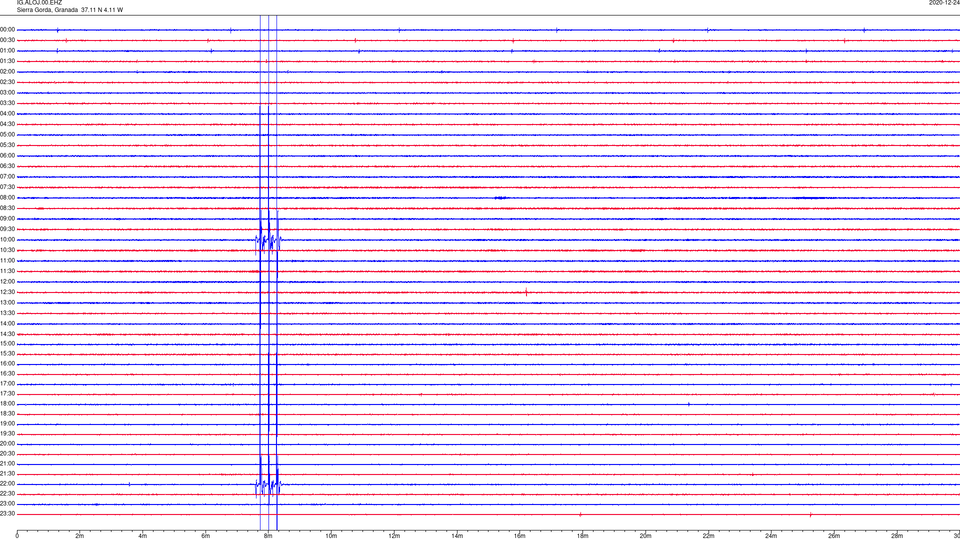
Task: Click the 18m tick on the time axis
Action: [x=583, y=536]
